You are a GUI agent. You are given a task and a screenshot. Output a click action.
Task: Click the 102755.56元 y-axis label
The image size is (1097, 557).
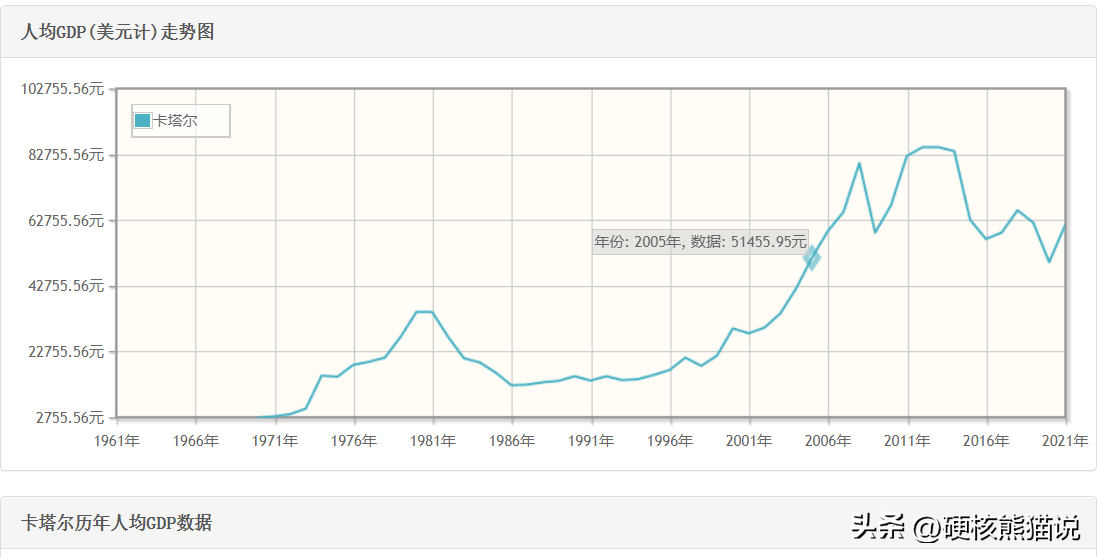click(x=63, y=89)
